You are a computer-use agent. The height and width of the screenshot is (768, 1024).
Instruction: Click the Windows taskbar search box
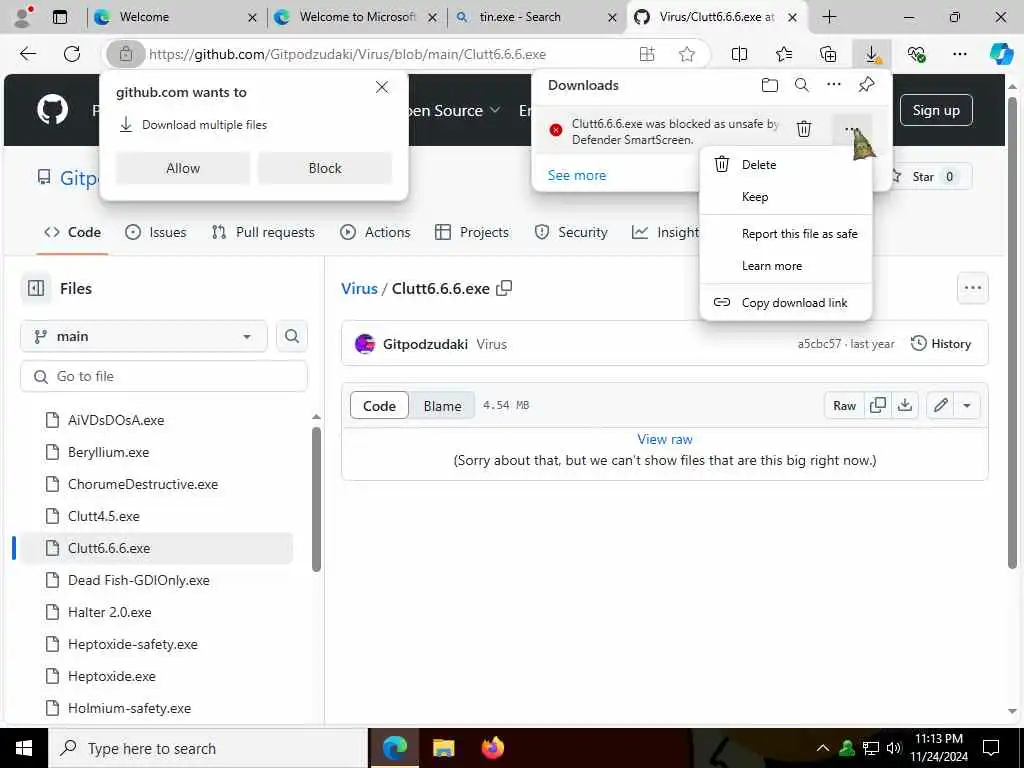[x=208, y=748]
